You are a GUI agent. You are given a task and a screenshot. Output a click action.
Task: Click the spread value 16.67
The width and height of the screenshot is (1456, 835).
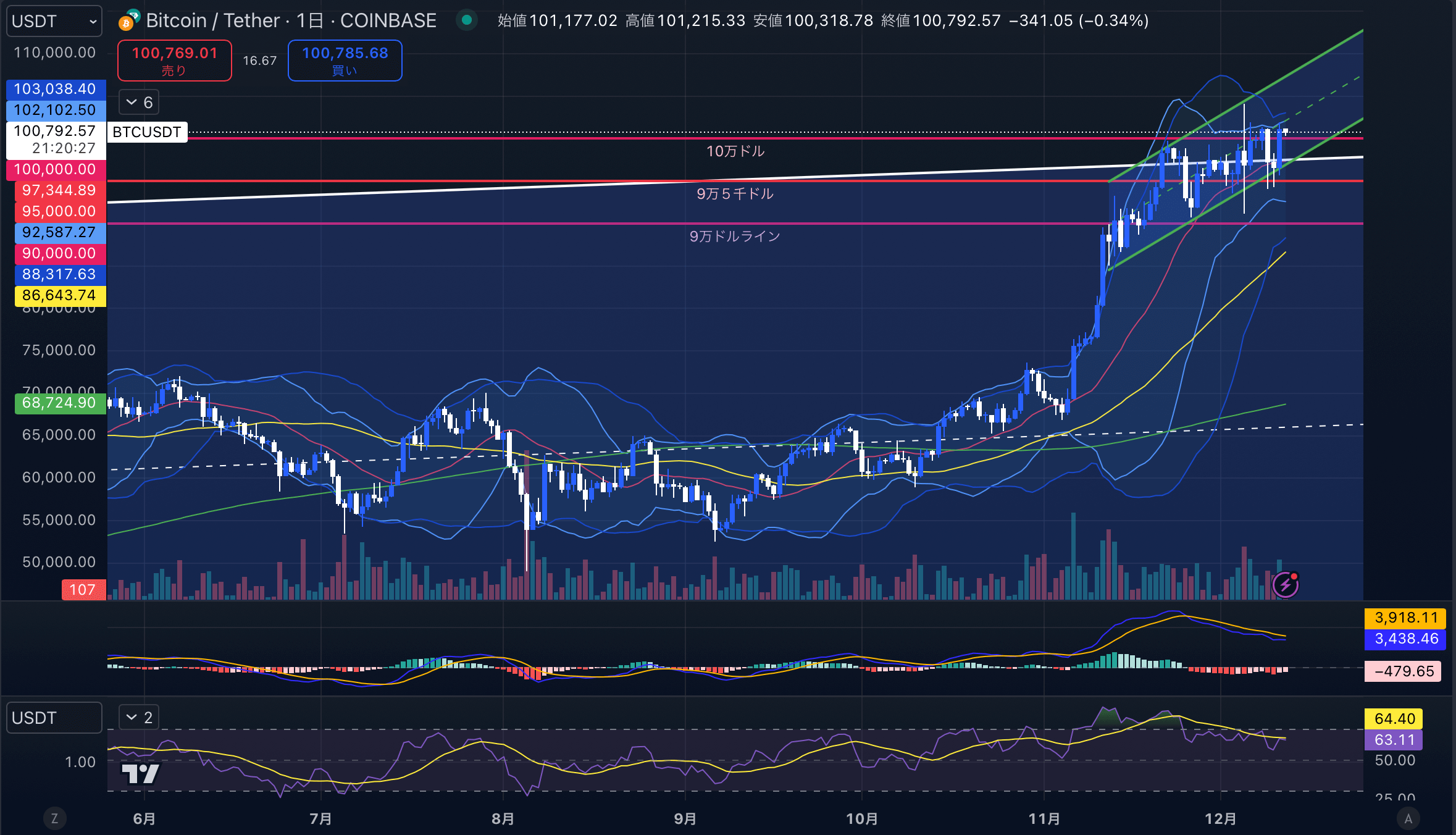[x=260, y=61]
